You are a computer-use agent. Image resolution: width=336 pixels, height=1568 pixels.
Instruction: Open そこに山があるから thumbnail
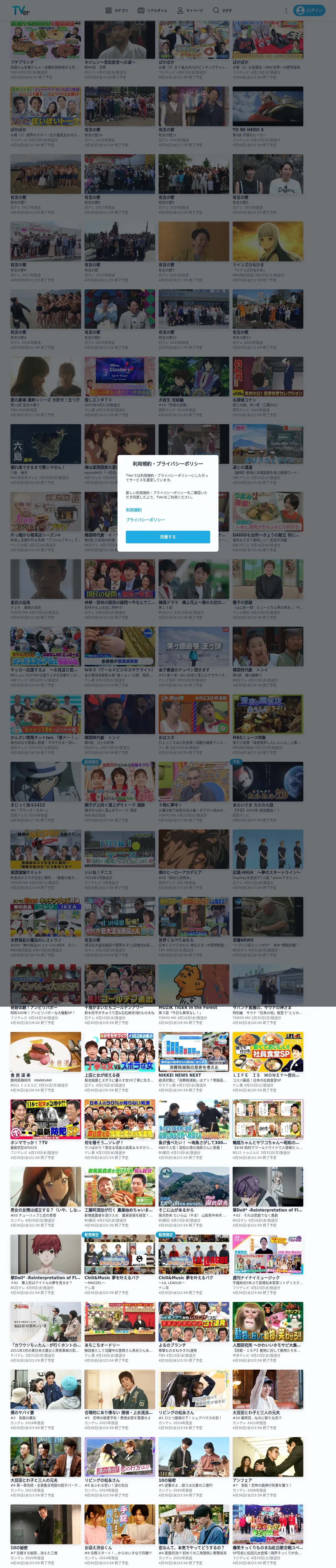194,1186
